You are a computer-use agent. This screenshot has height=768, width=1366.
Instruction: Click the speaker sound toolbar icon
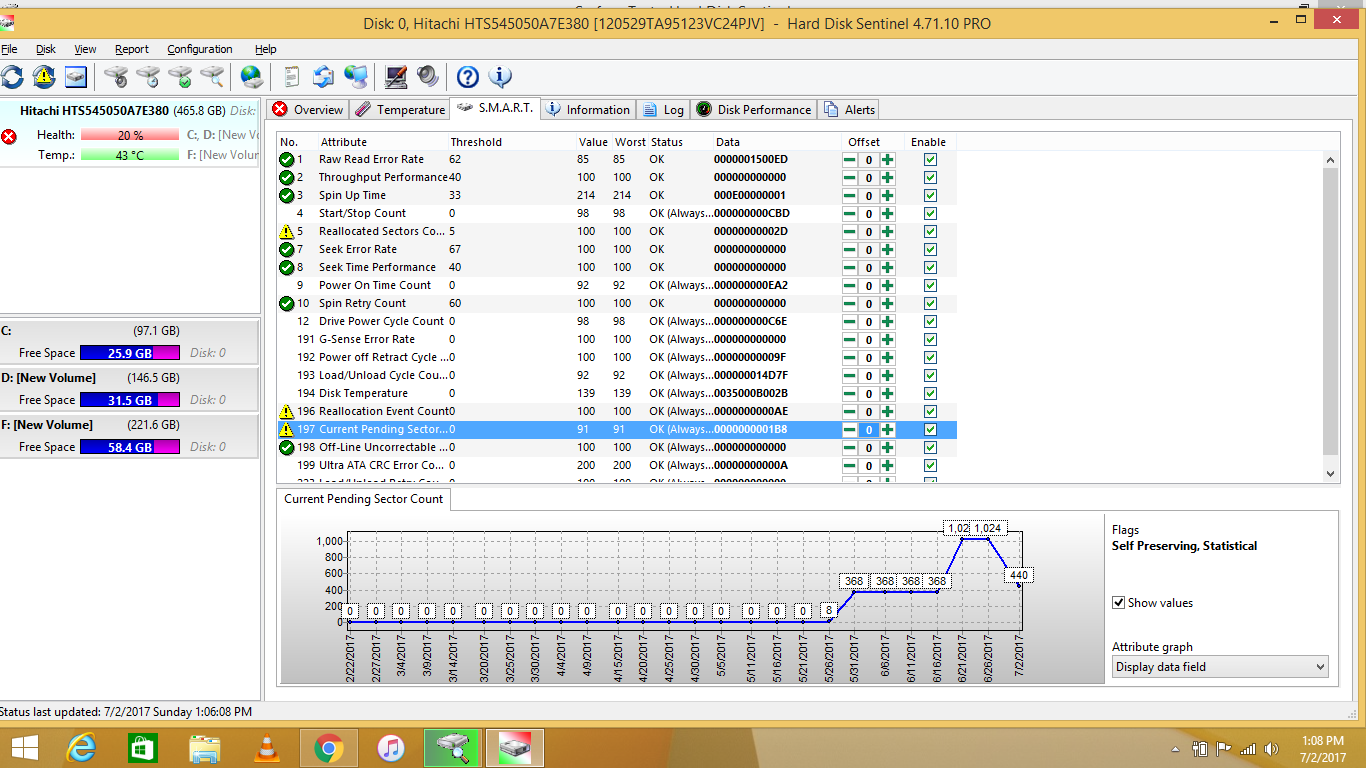[428, 76]
